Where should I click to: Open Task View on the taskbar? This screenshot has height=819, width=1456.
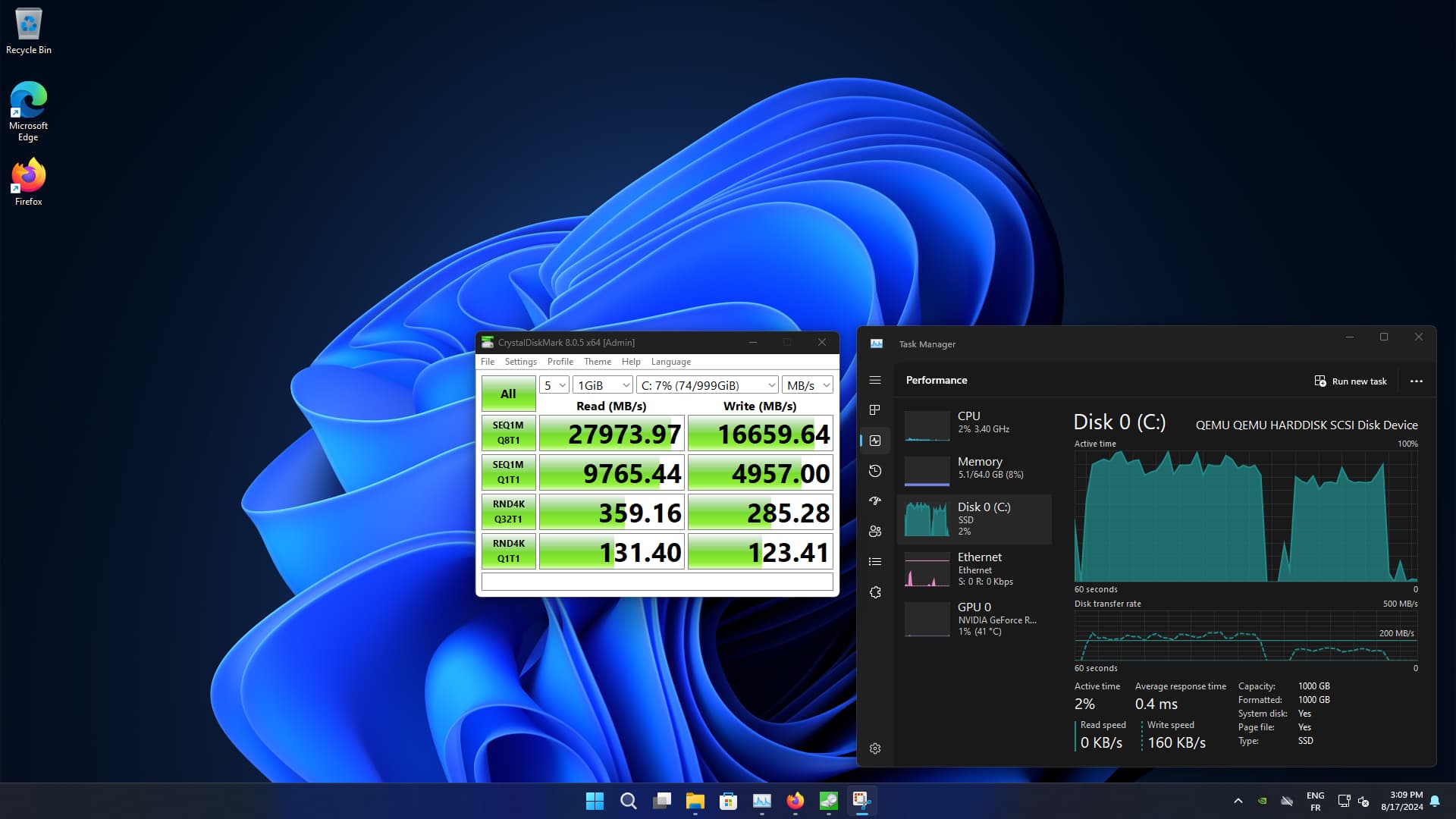662,801
